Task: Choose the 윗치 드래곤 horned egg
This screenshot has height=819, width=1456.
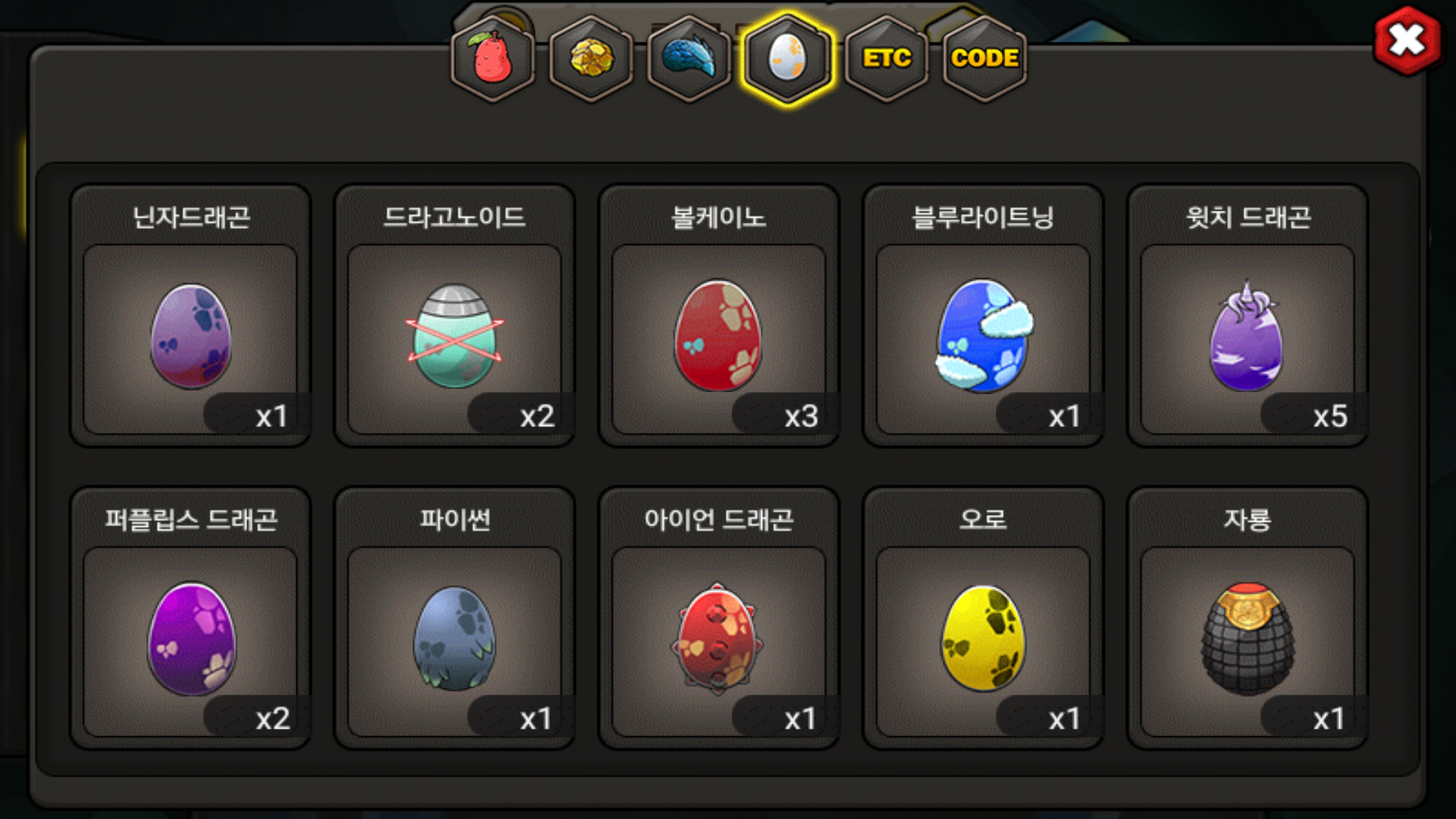Action: (1247, 337)
